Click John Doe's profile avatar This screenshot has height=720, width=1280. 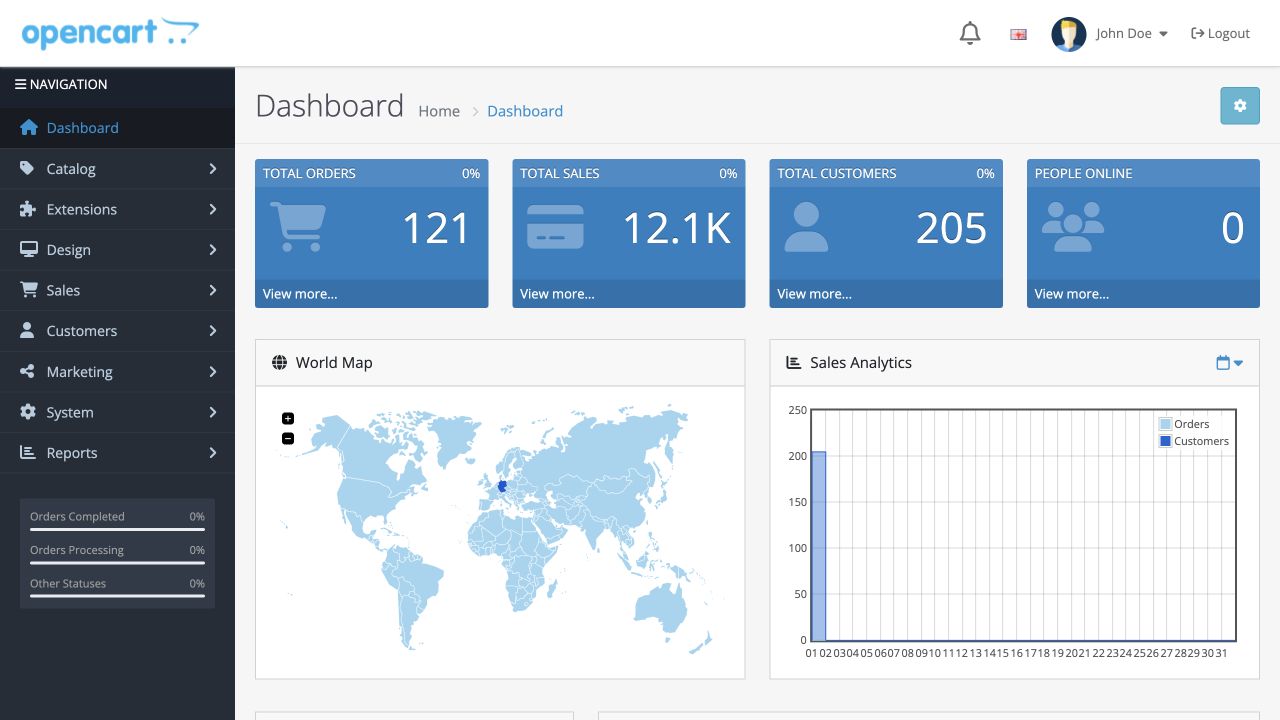coord(1069,34)
